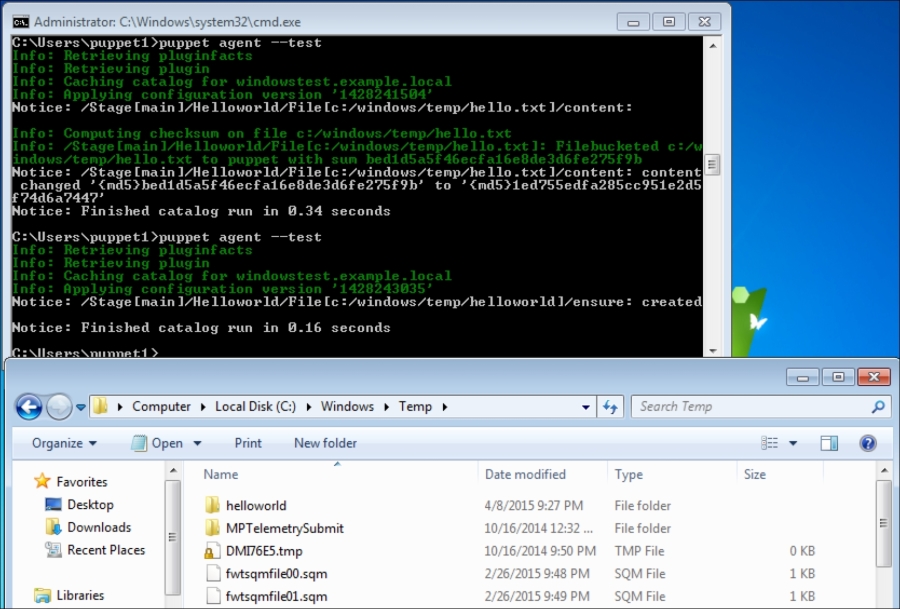Viewport: 900px width, 609px height.
Task: Open the MPTelemetrySubmit folder
Action: 284,528
